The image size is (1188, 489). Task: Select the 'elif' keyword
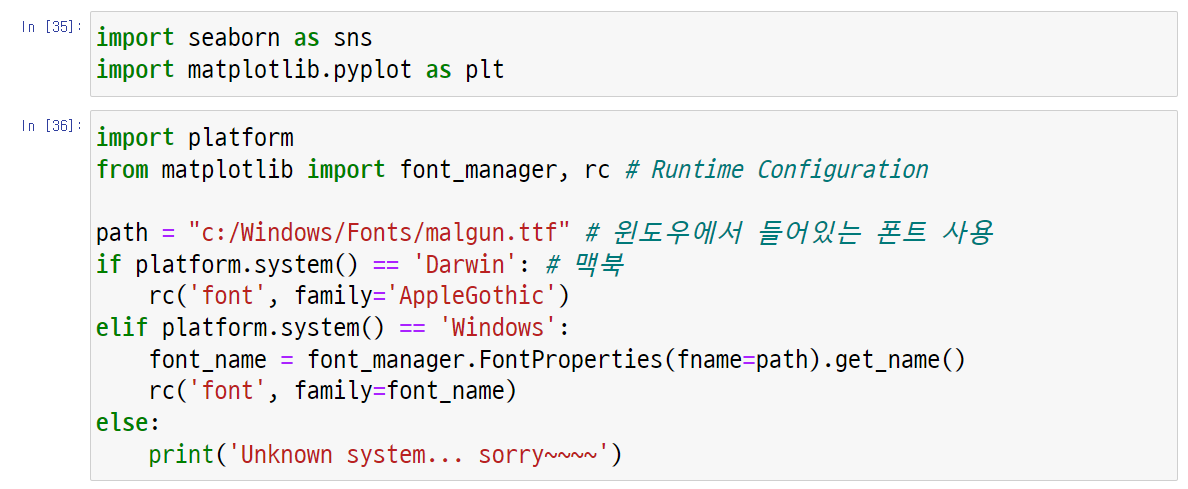(x=122, y=329)
